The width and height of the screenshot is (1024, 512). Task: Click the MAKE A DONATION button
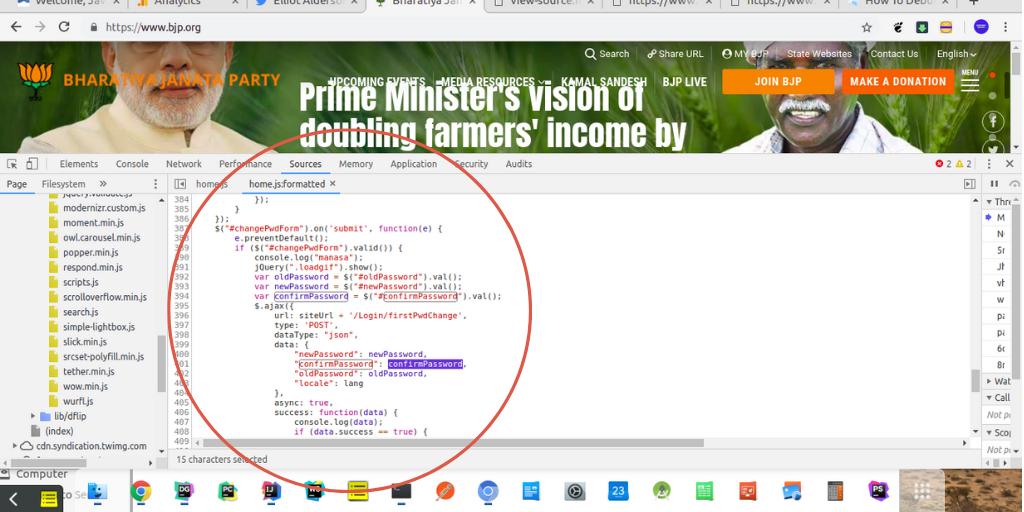pyautogui.click(x=898, y=82)
